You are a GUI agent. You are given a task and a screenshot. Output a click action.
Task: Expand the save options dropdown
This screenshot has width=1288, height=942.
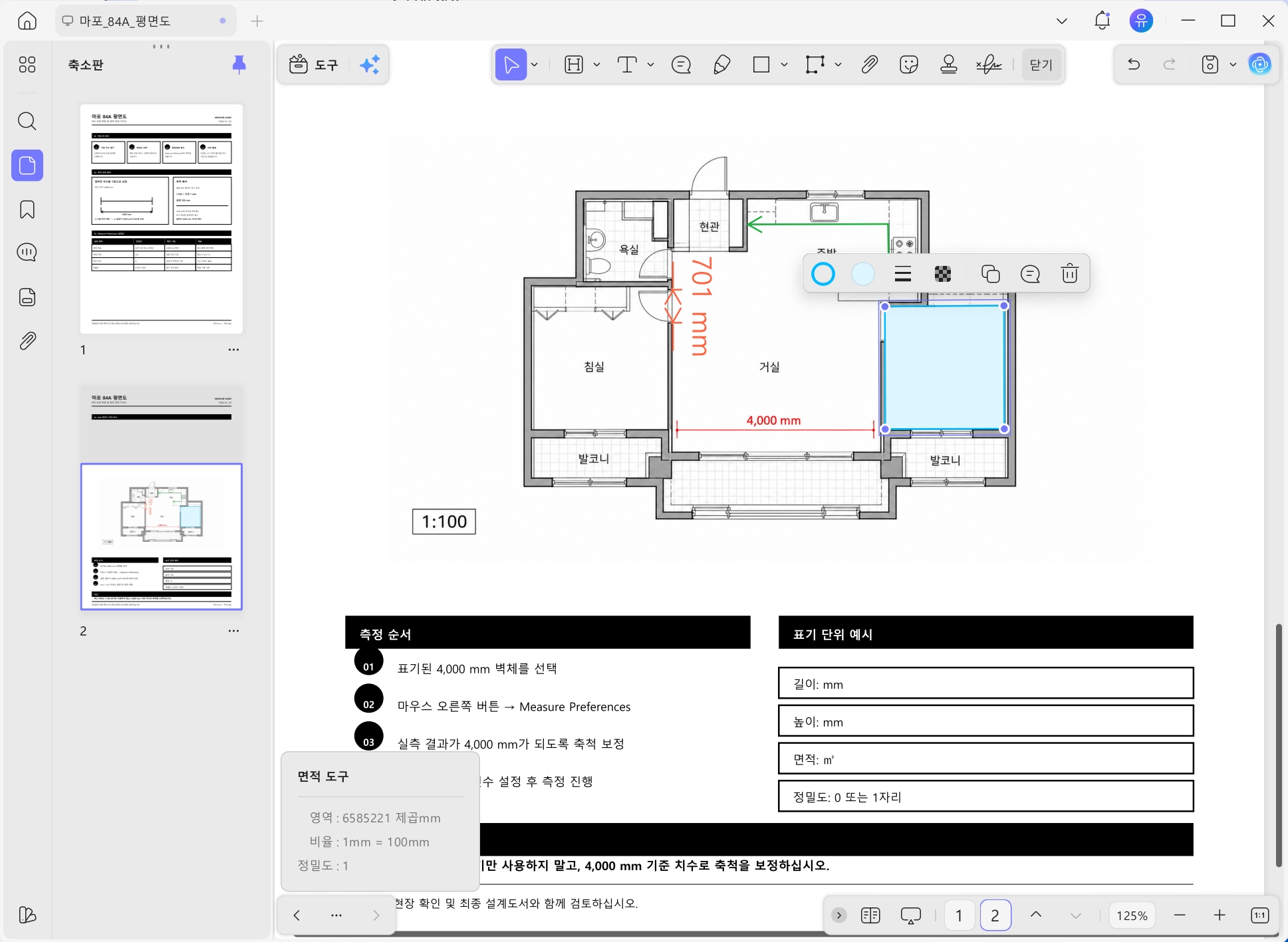1233,64
